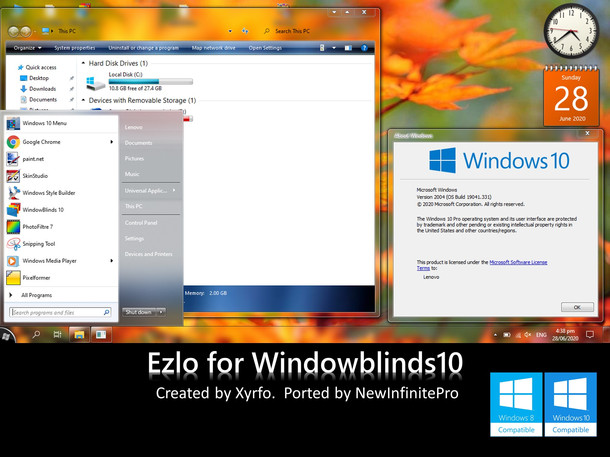This screenshot has width=610, height=457.
Task: Open the view options dropdown arrow
Action: (x=334, y=48)
